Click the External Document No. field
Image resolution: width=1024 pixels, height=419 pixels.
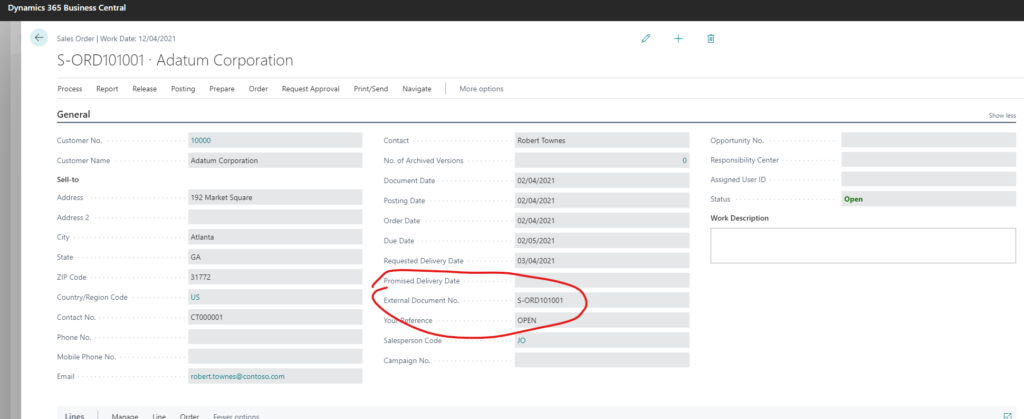click(601, 300)
